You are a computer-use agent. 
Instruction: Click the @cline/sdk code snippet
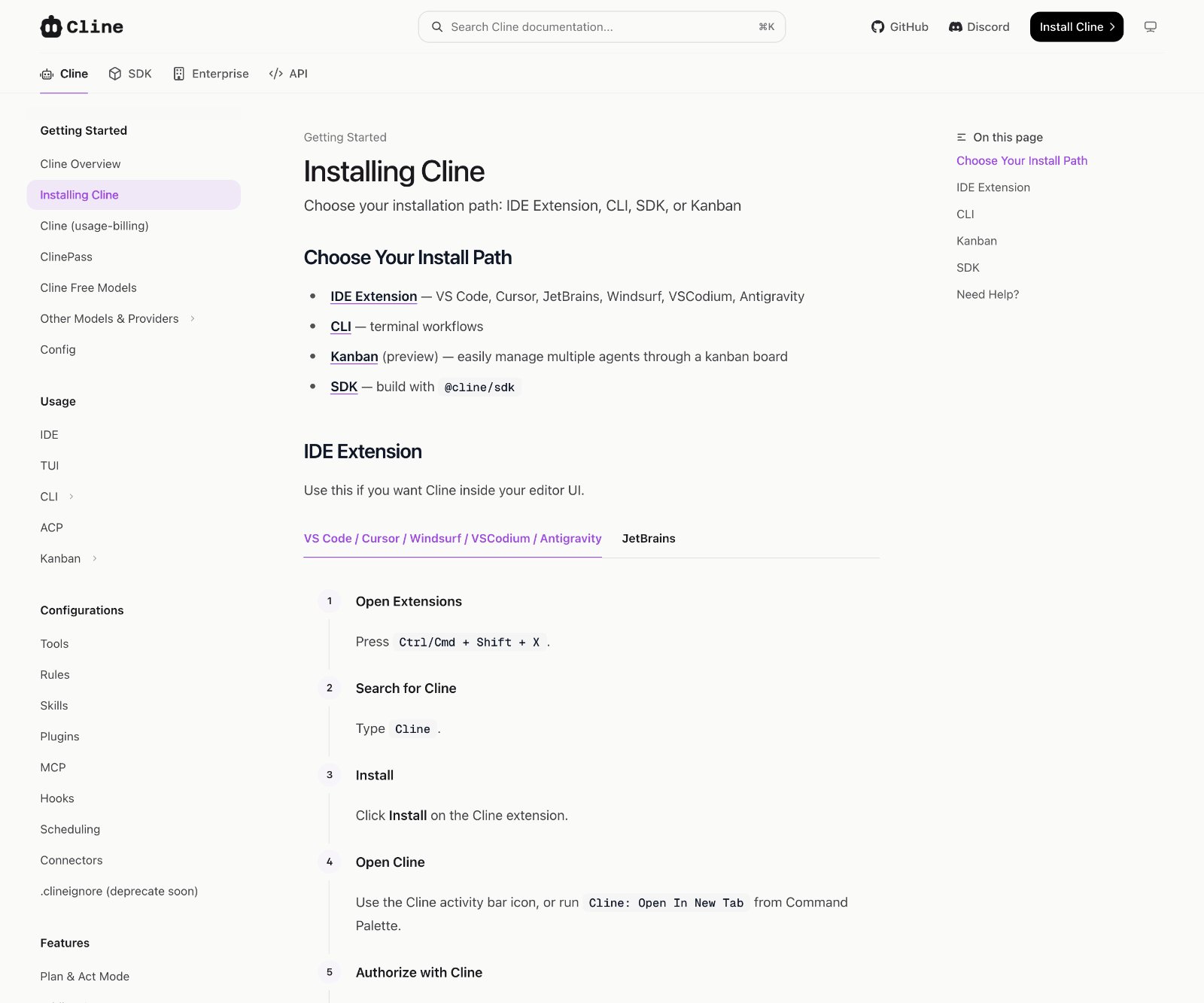tap(479, 388)
